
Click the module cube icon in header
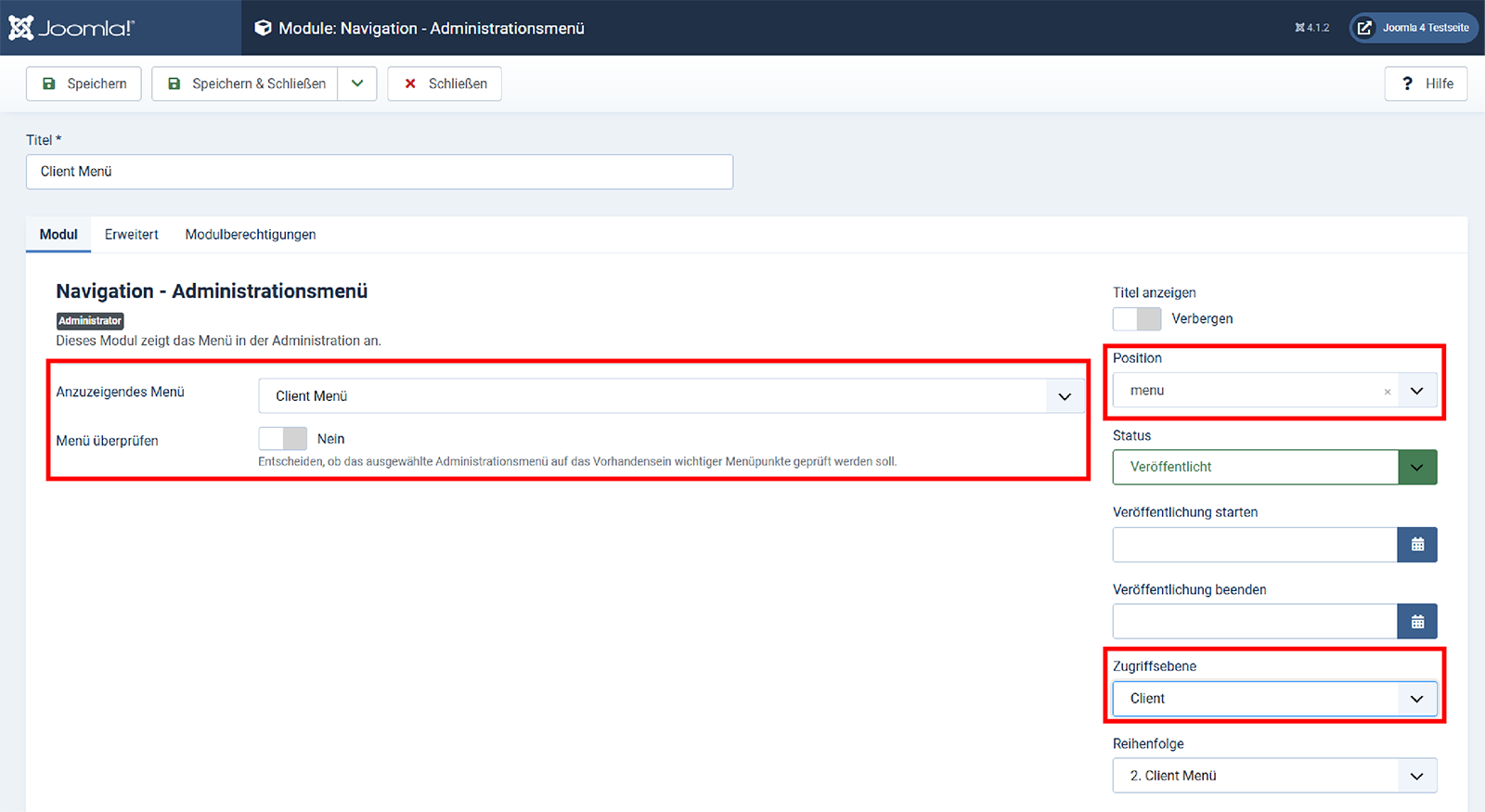[263, 28]
